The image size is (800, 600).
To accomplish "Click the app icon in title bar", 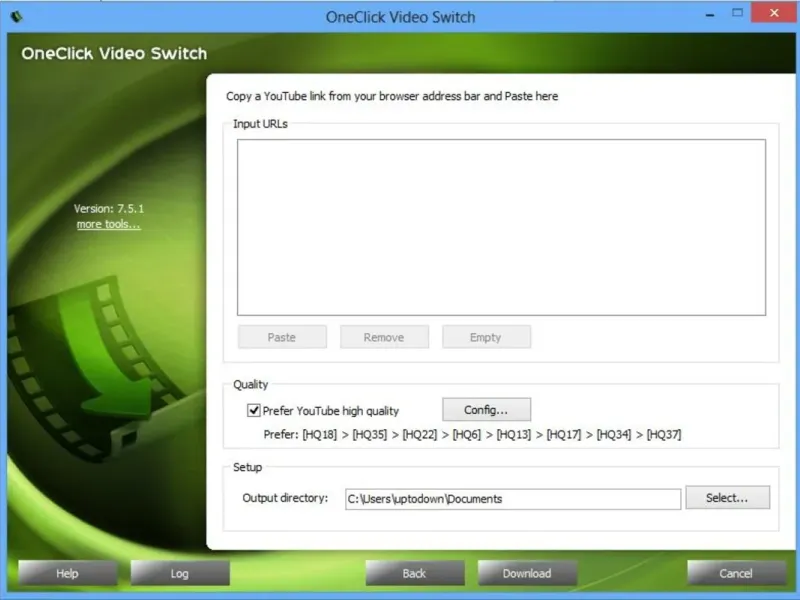I will (16, 17).
